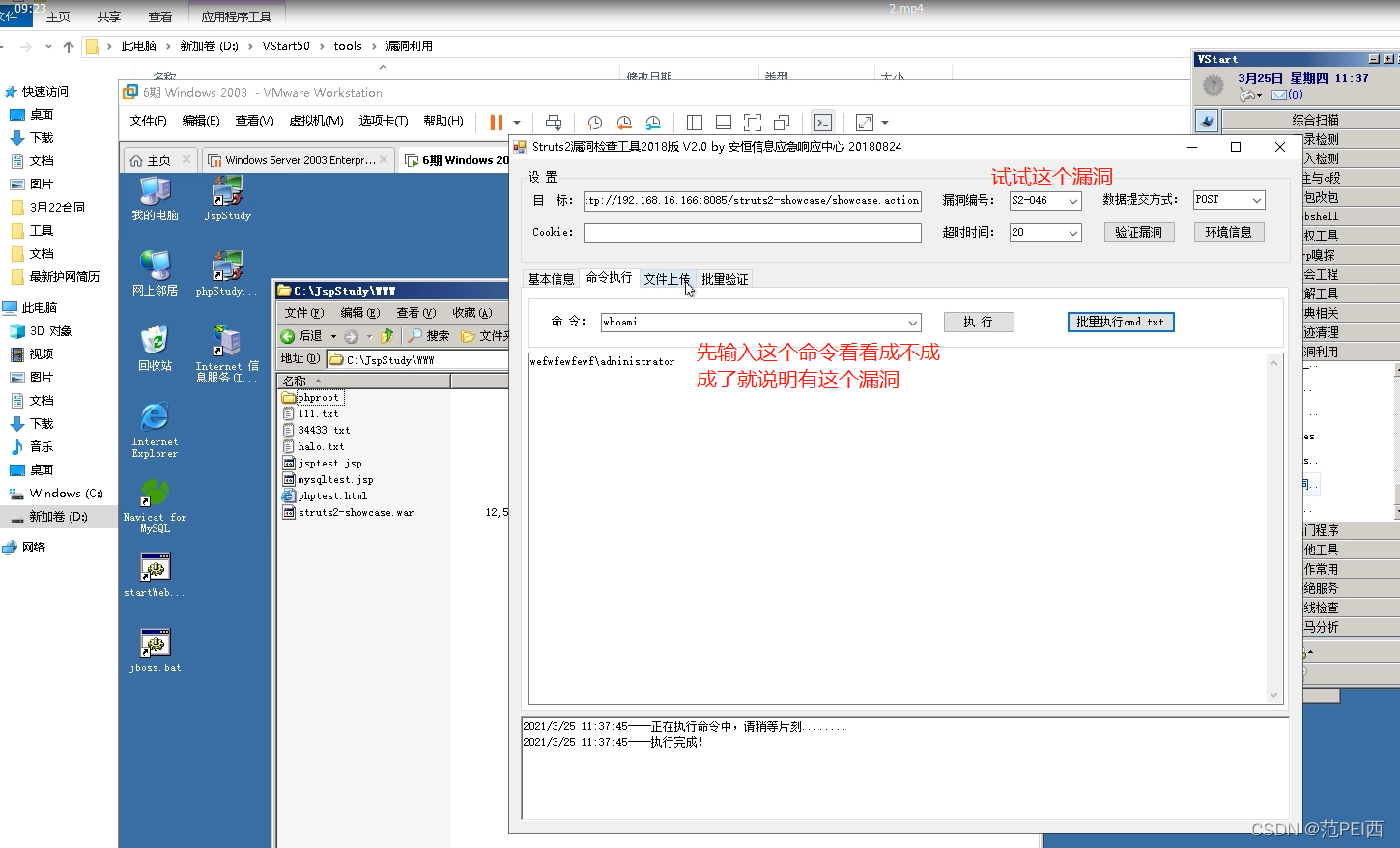Open the dropdown arrow beside the pause button
Screen dimensions: 1400x848
coord(517,123)
